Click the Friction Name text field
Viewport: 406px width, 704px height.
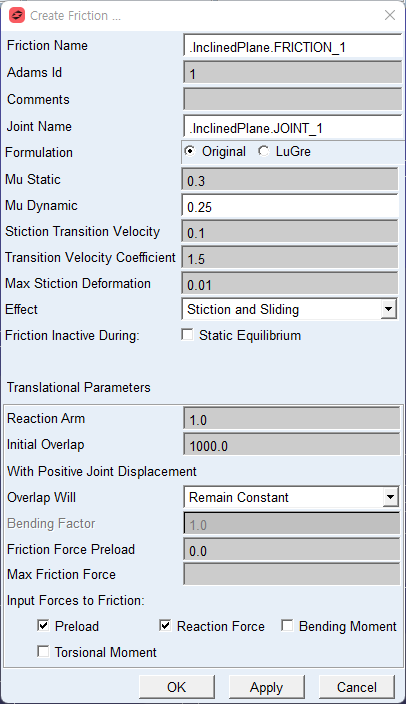[x=293, y=46]
